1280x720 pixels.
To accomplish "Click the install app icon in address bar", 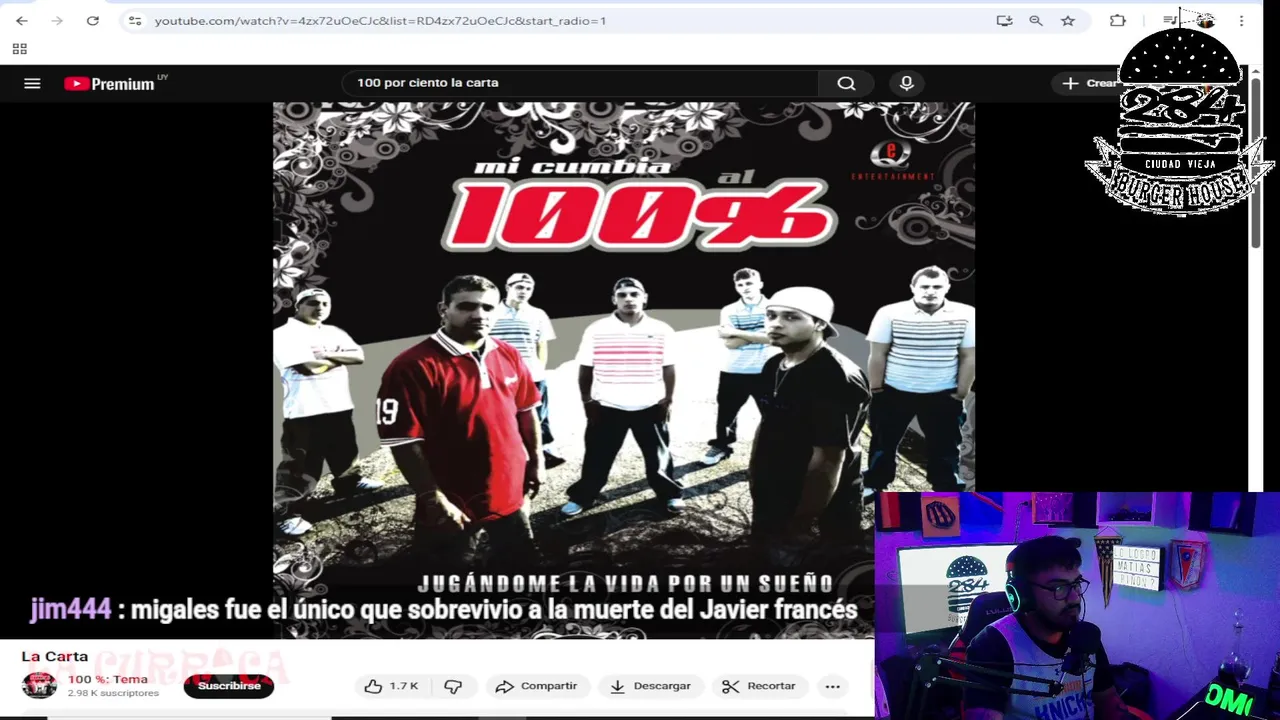I will [x=1004, y=20].
